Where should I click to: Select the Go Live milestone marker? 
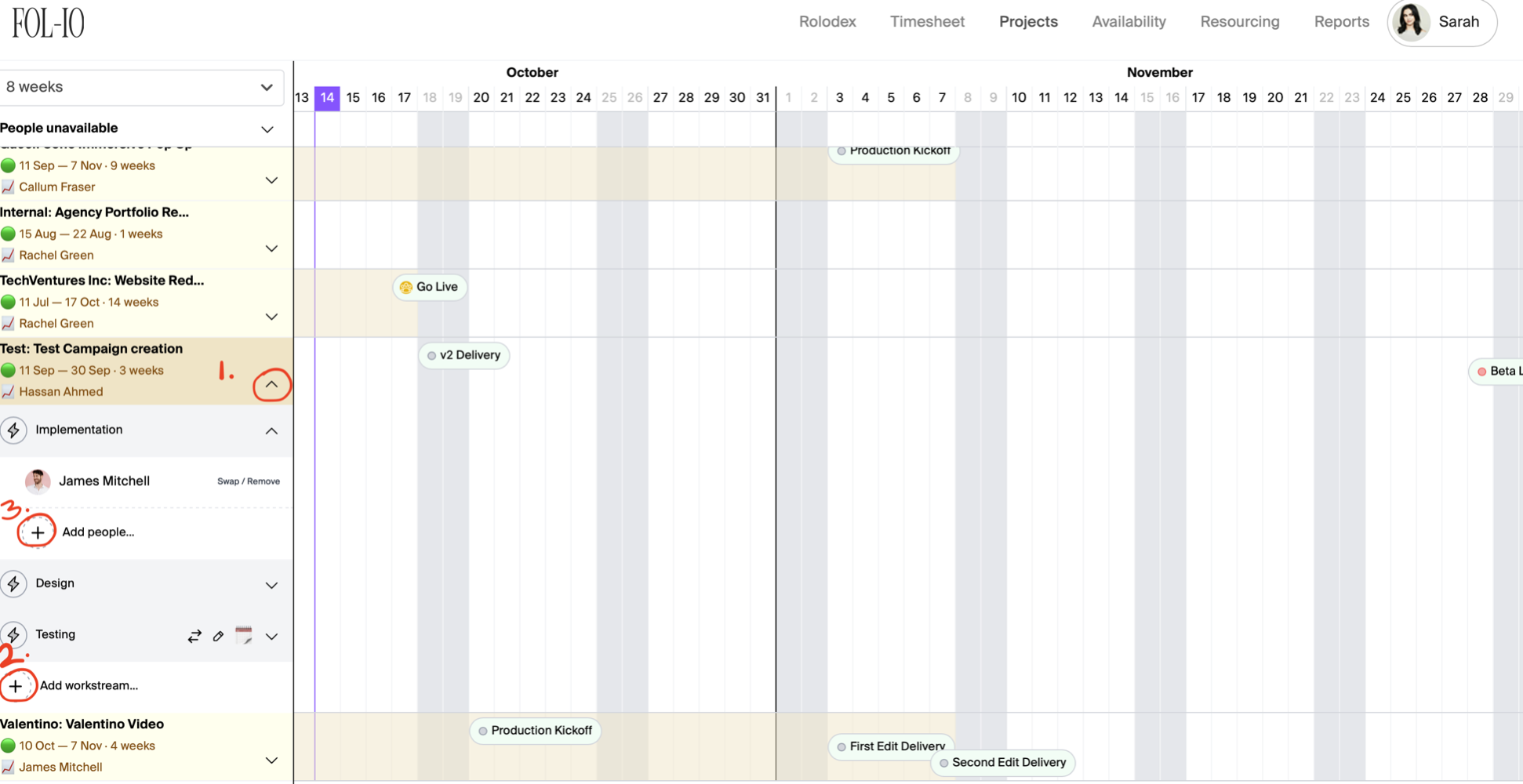429,287
